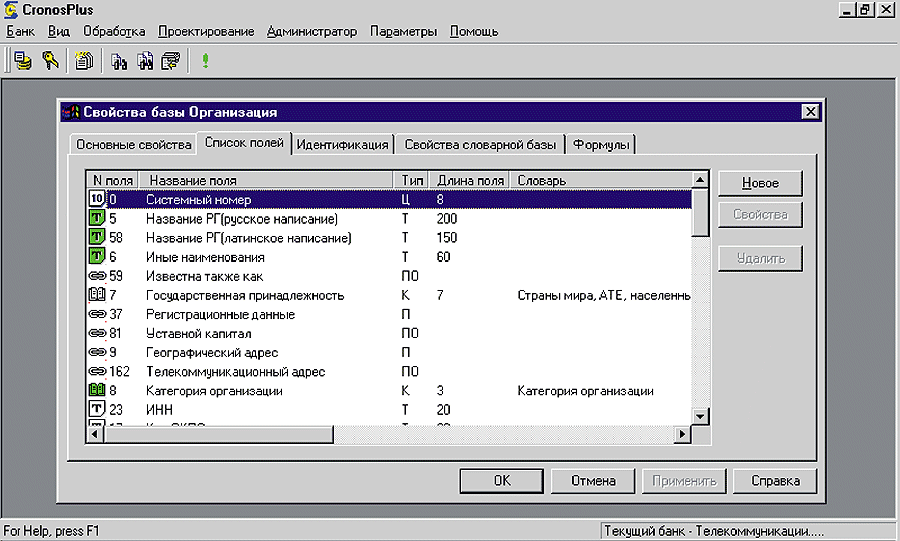Click the link icon of field 37
The image size is (900, 541).
click(97, 314)
